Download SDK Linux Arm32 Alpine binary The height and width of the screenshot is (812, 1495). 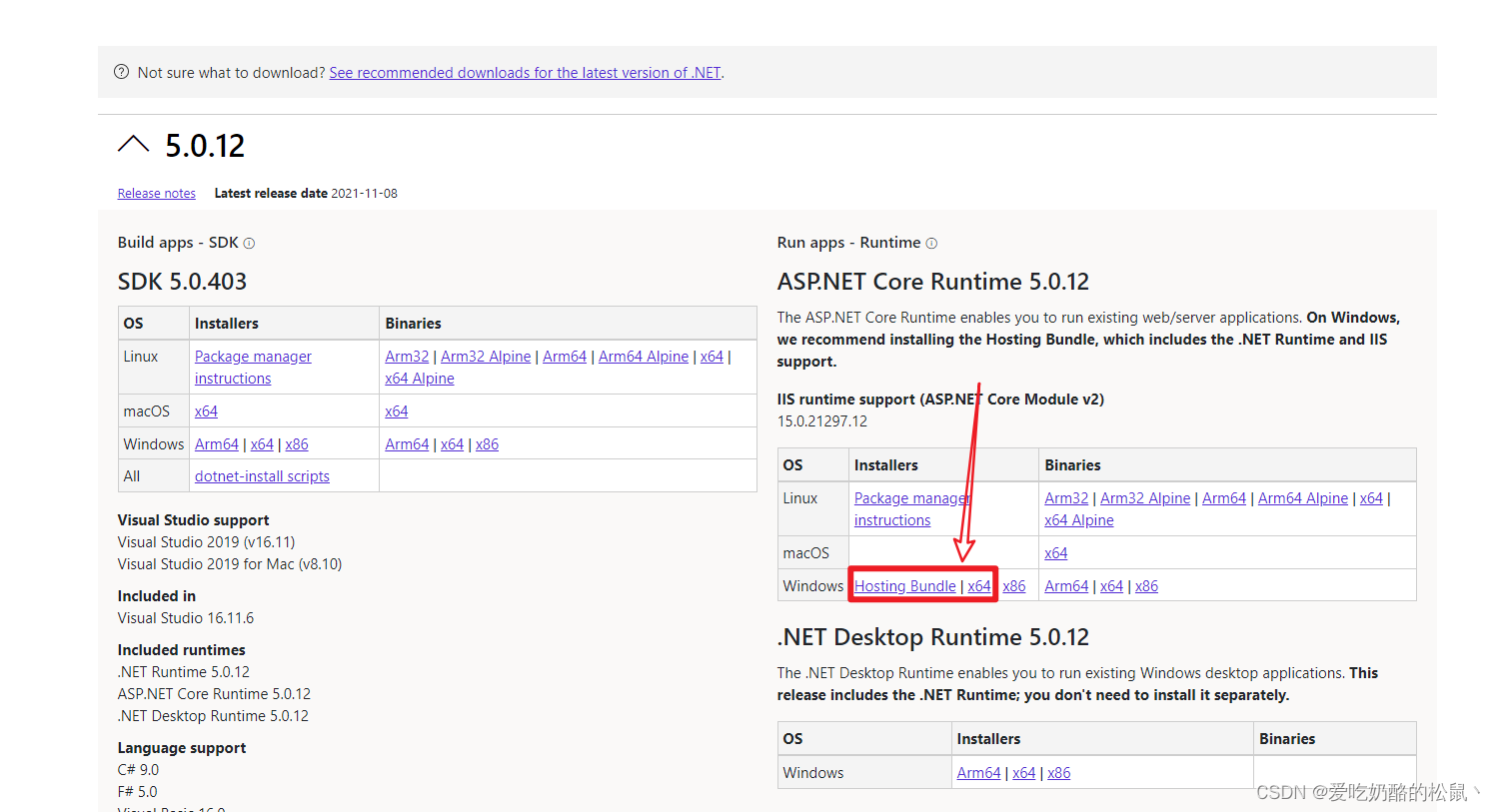click(x=486, y=357)
